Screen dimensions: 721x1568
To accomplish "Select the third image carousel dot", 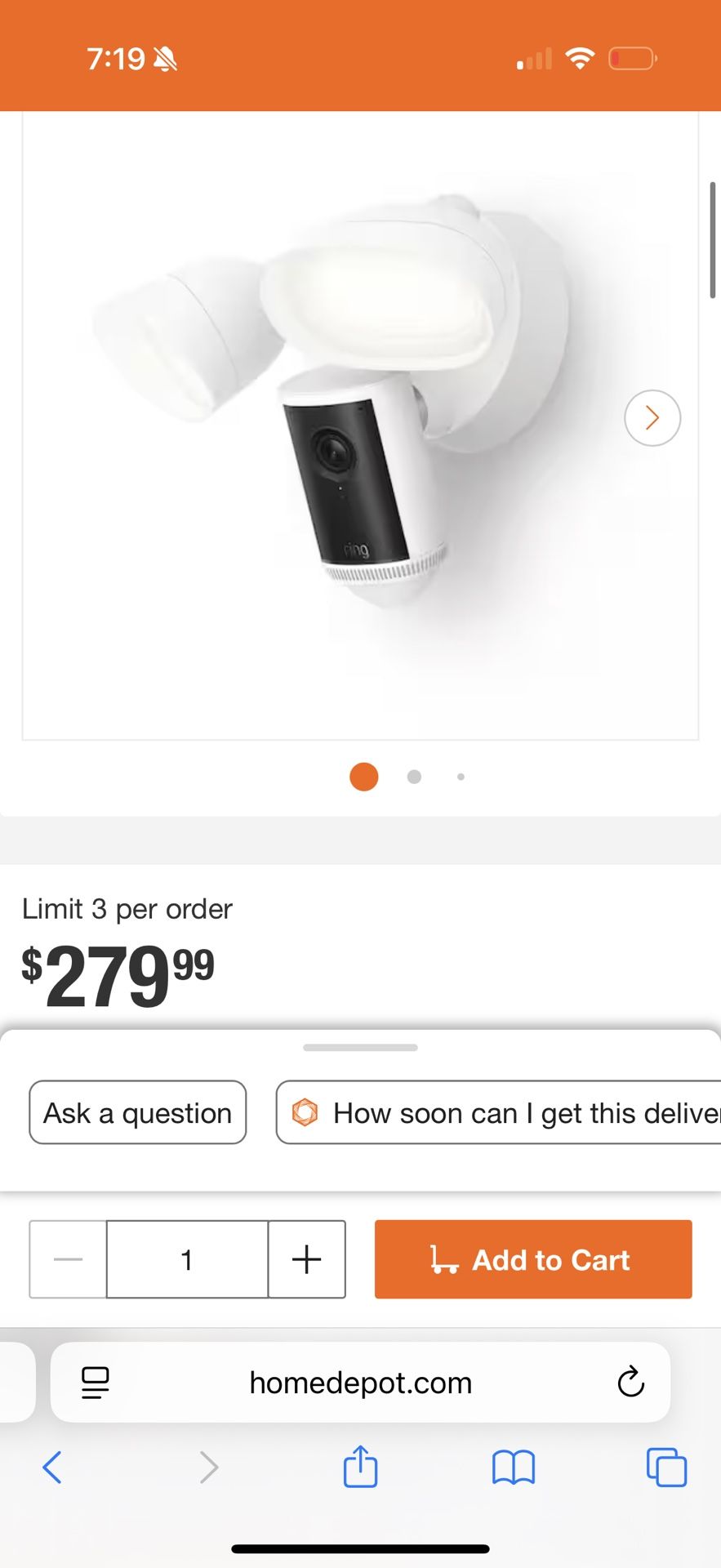I will point(461,777).
